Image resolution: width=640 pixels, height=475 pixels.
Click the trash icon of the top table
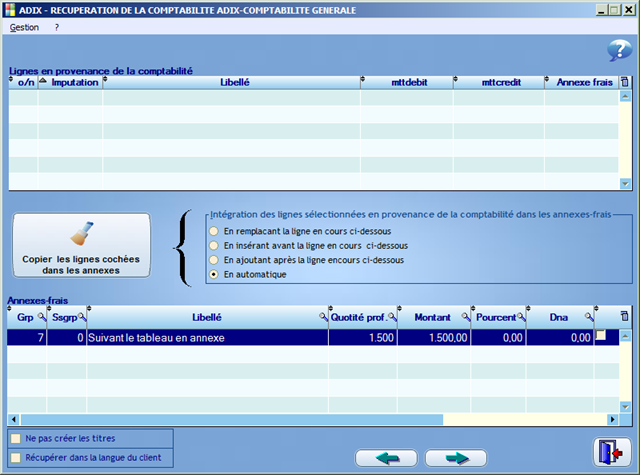(x=625, y=82)
